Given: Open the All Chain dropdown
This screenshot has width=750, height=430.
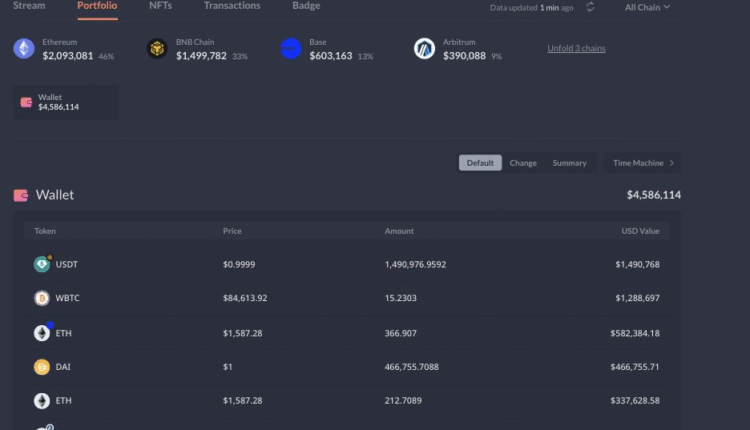Looking at the screenshot, I should (x=647, y=8).
